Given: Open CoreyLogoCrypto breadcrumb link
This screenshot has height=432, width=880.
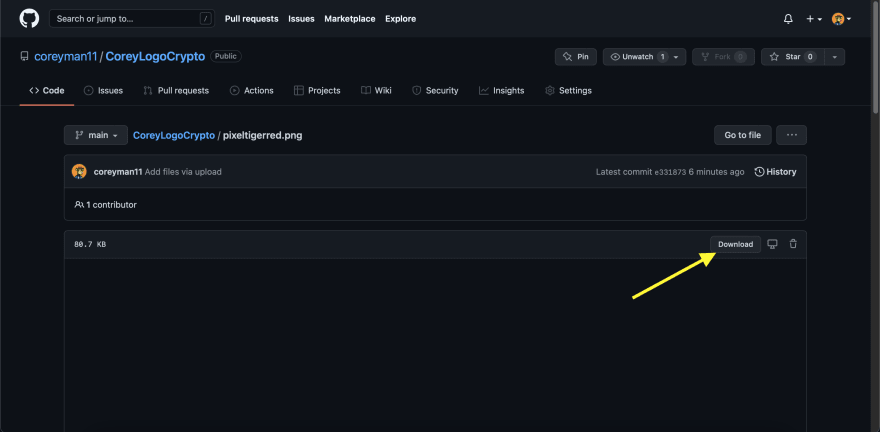Looking at the screenshot, I should coord(174,135).
